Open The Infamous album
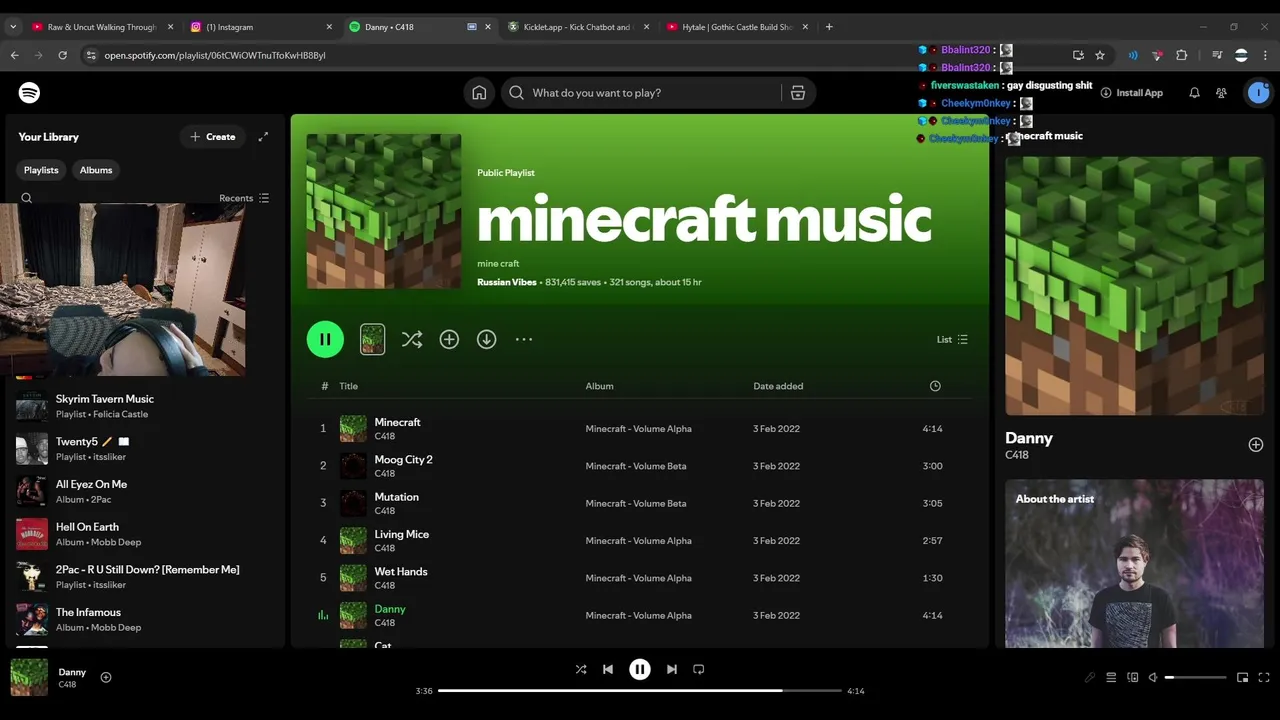The image size is (1280, 720). 143,619
